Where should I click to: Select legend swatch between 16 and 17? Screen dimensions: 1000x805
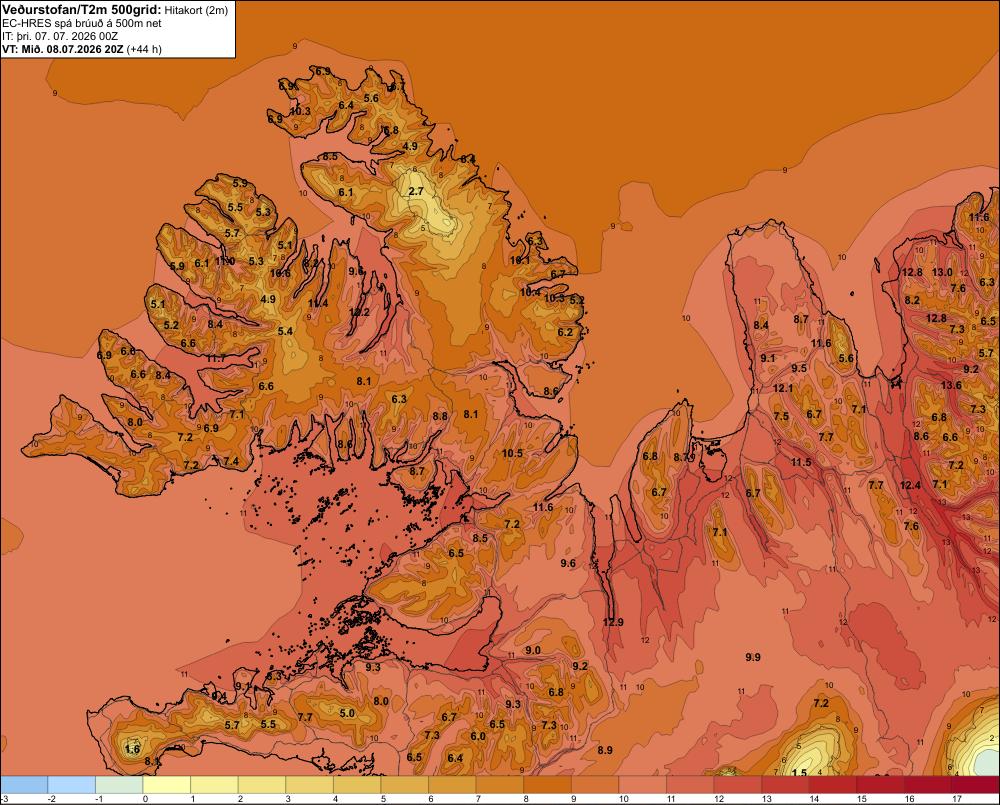pyautogui.click(x=928, y=784)
